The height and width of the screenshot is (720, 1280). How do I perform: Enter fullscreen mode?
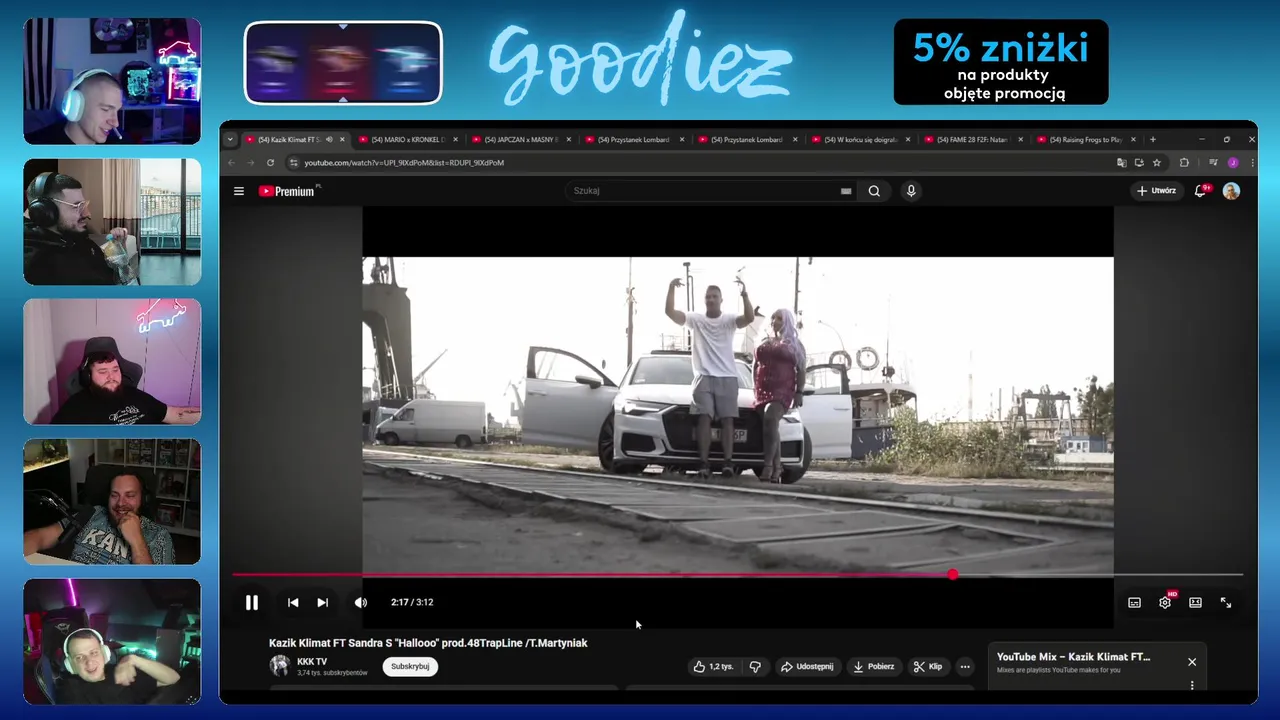(x=1226, y=603)
